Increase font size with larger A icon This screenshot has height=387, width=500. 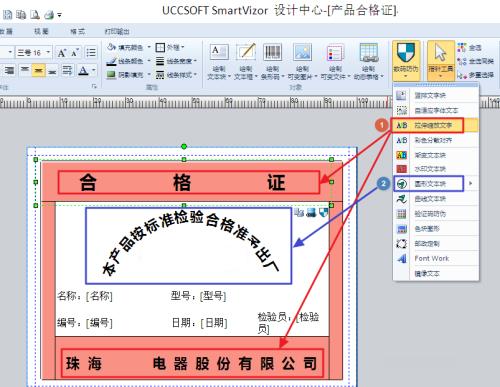click(x=62, y=53)
